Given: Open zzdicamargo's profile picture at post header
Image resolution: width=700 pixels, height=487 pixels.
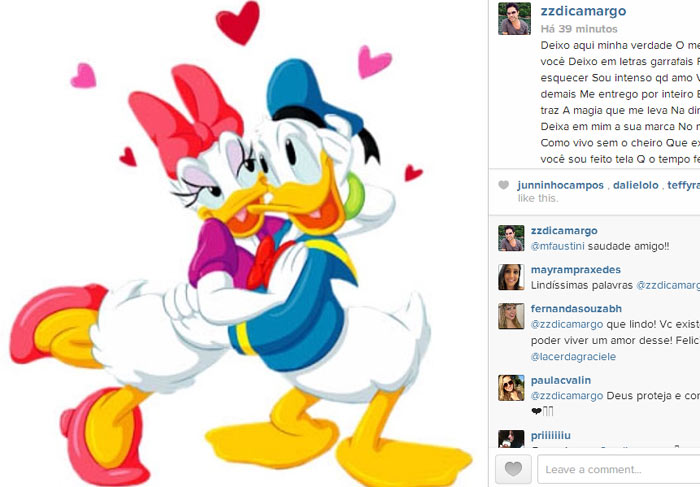Looking at the screenshot, I should 514,18.
